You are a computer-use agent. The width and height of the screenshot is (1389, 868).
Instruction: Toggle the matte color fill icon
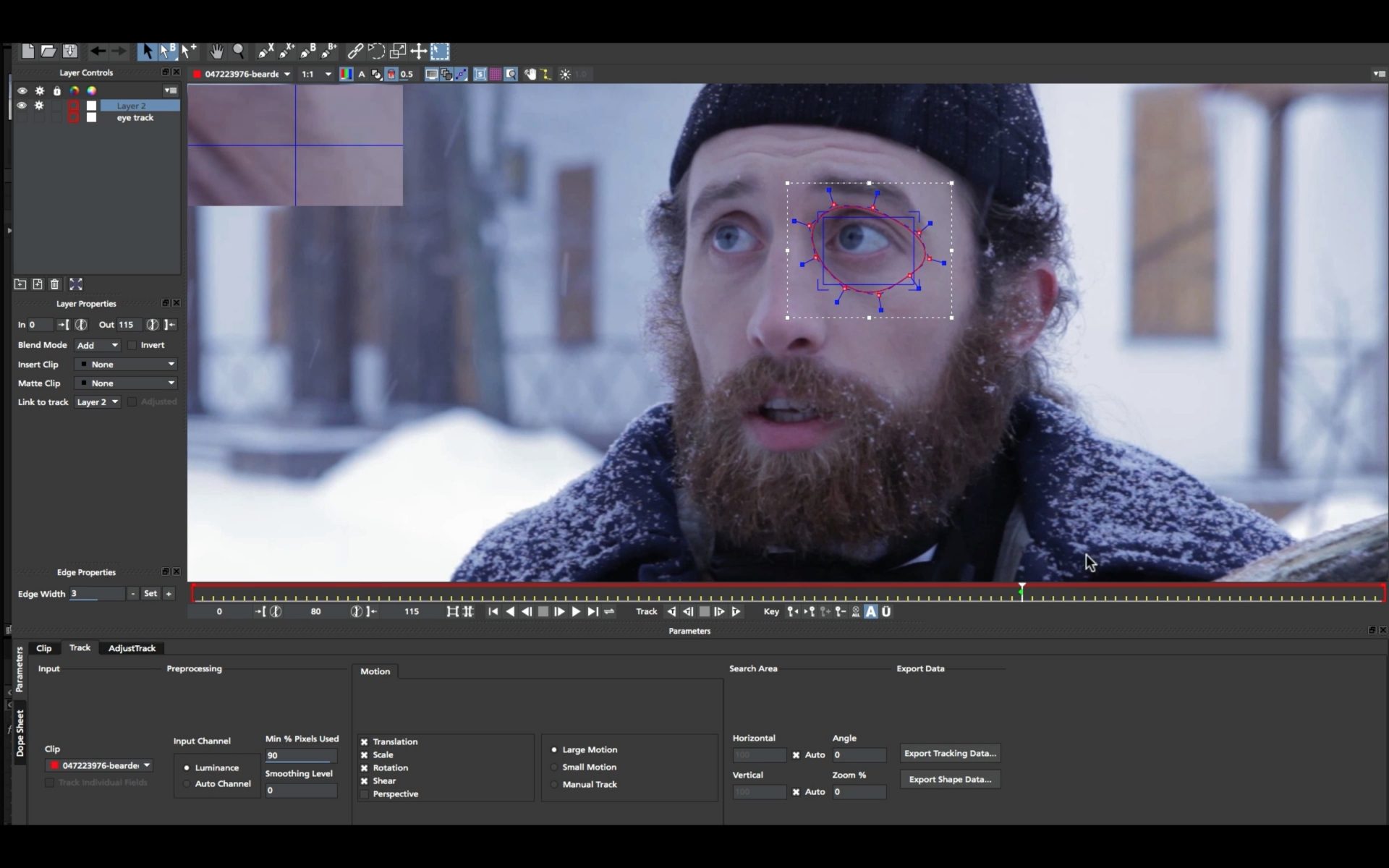point(391,74)
